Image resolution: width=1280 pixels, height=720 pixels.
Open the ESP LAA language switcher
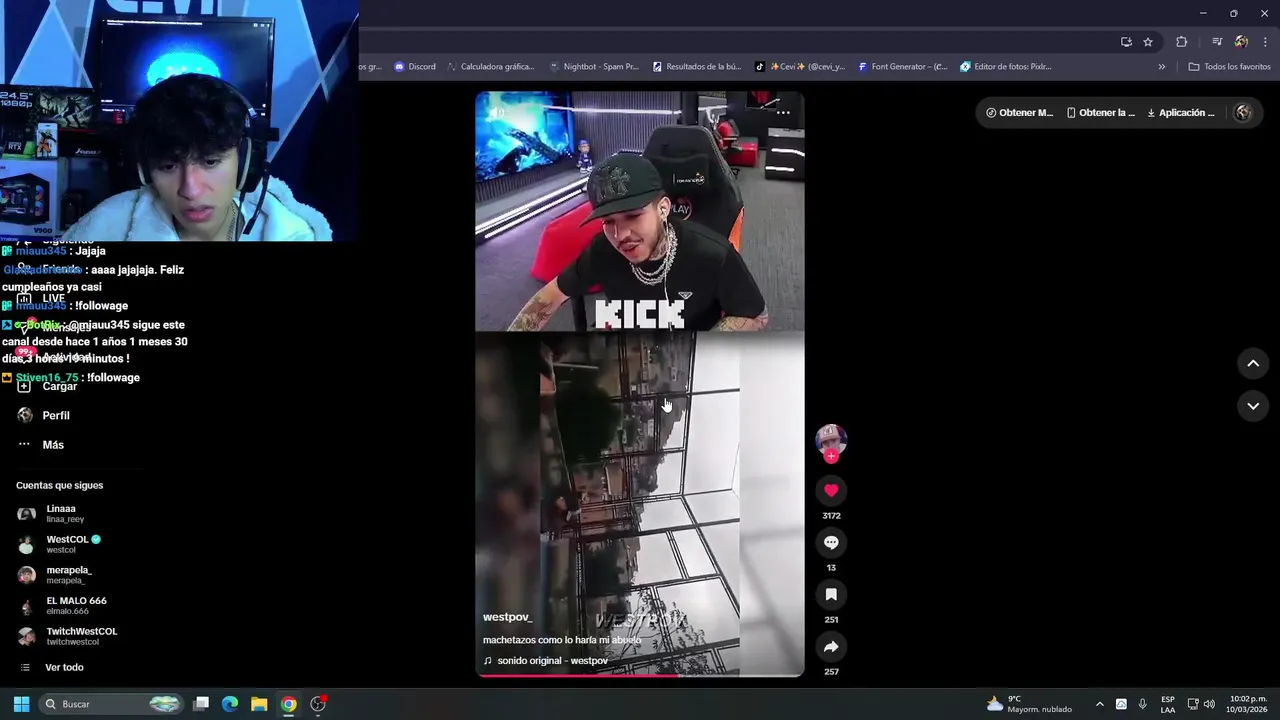(x=1168, y=704)
